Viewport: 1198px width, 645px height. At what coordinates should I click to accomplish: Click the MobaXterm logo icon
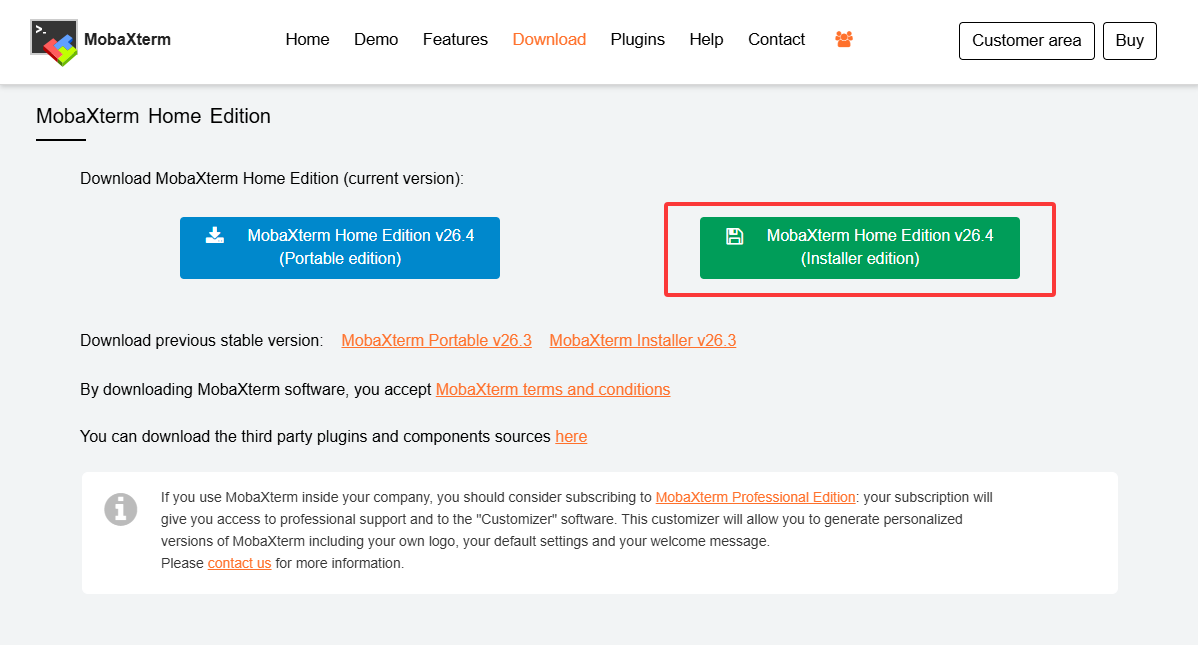(x=54, y=42)
